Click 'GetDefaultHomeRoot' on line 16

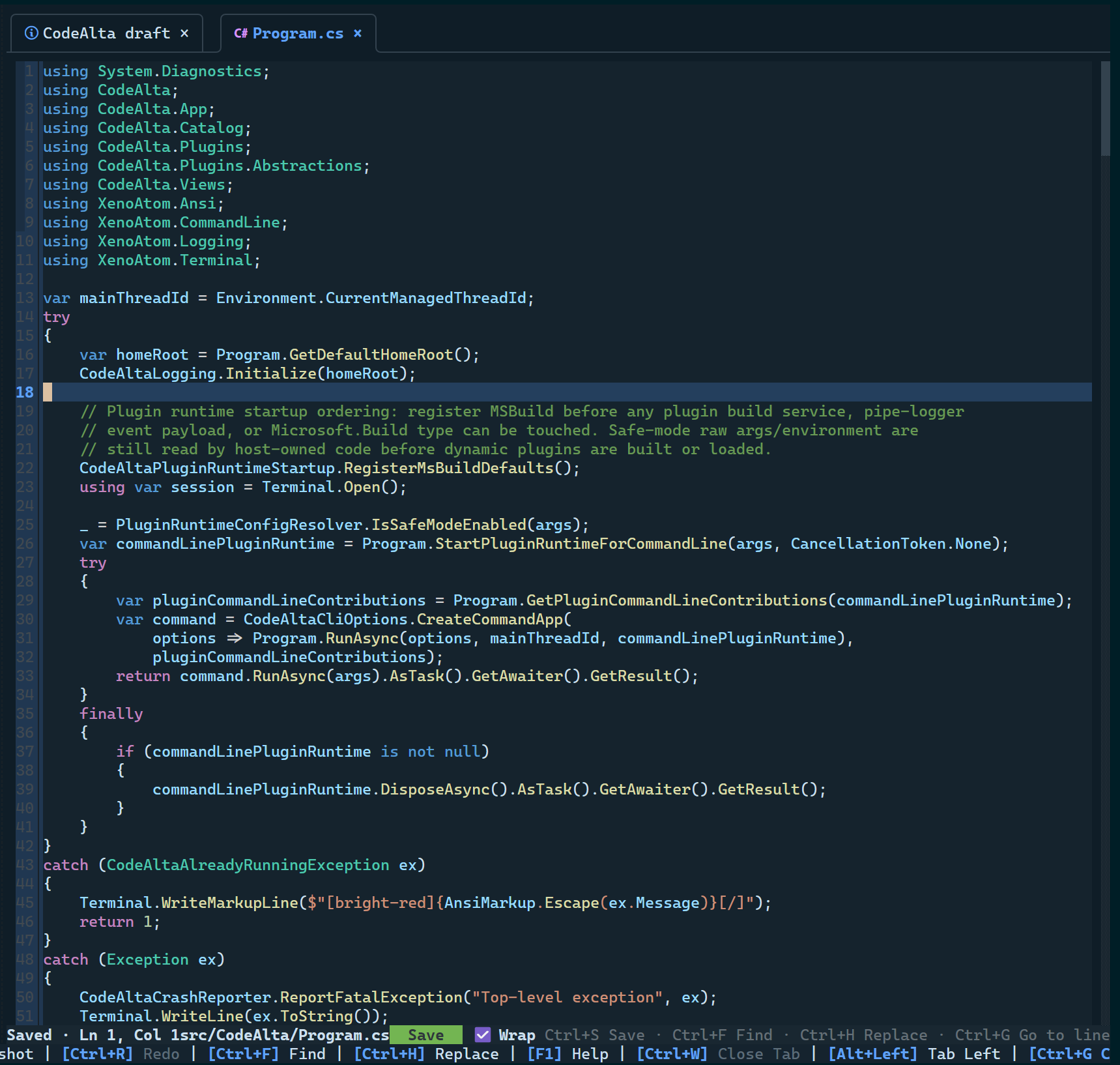tap(371, 355)
